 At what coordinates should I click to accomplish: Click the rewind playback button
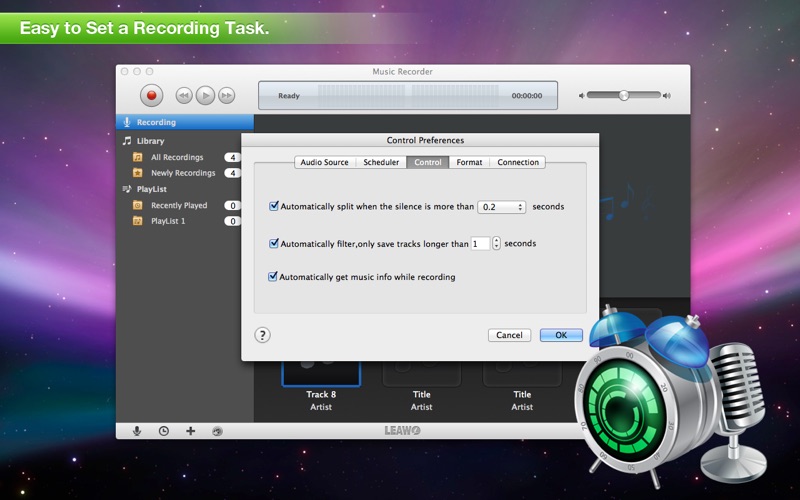[x=184, y=95]
